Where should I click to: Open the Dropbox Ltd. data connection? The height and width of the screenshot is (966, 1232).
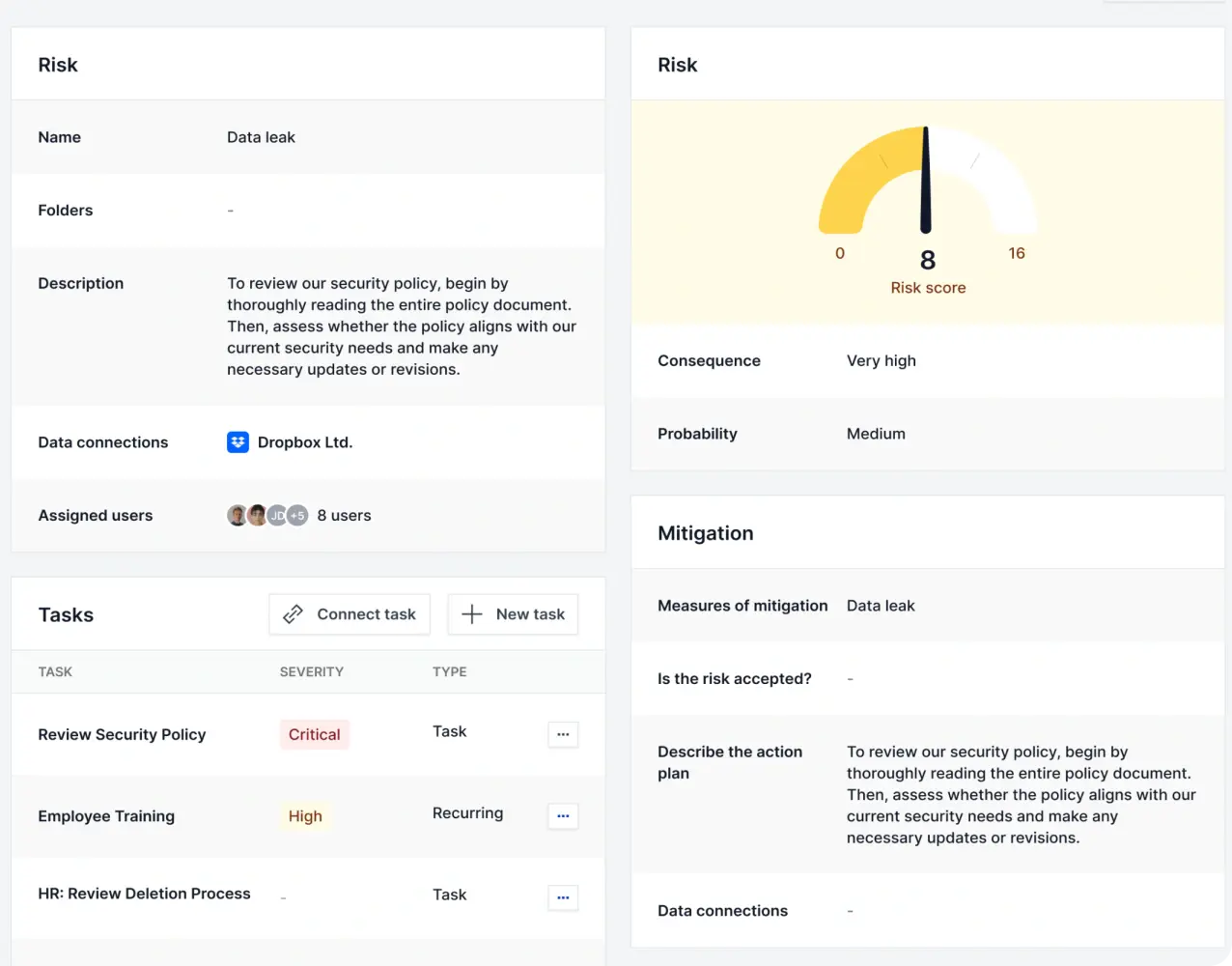(304, 442)
